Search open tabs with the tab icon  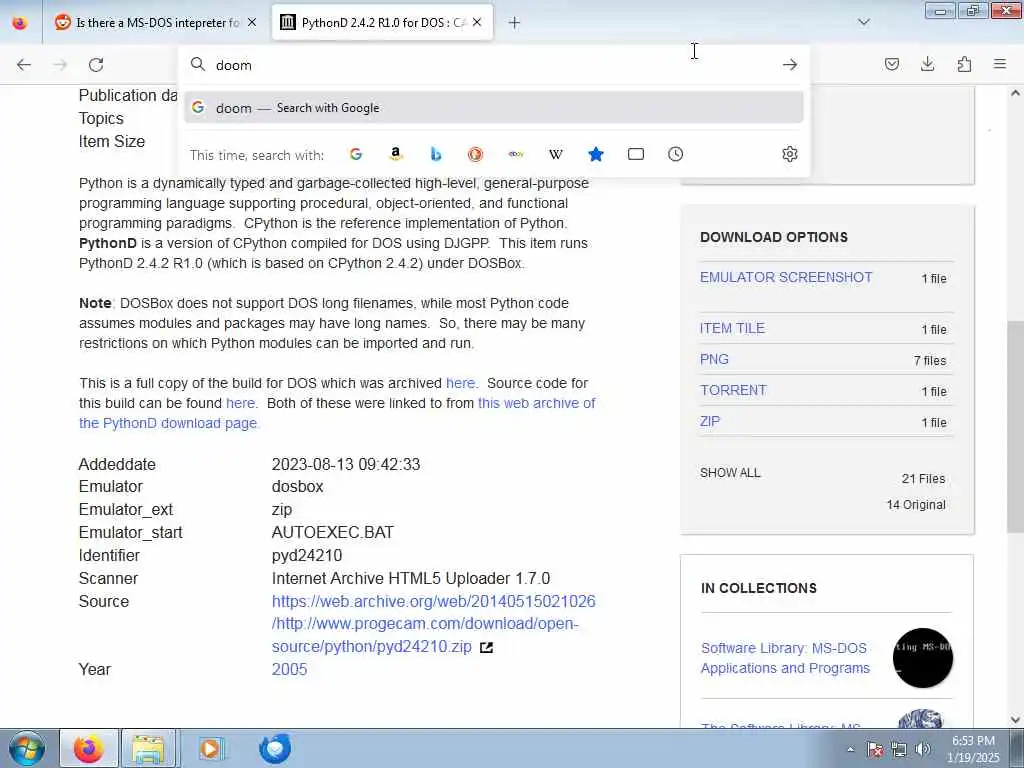click(x=635, y=154)
